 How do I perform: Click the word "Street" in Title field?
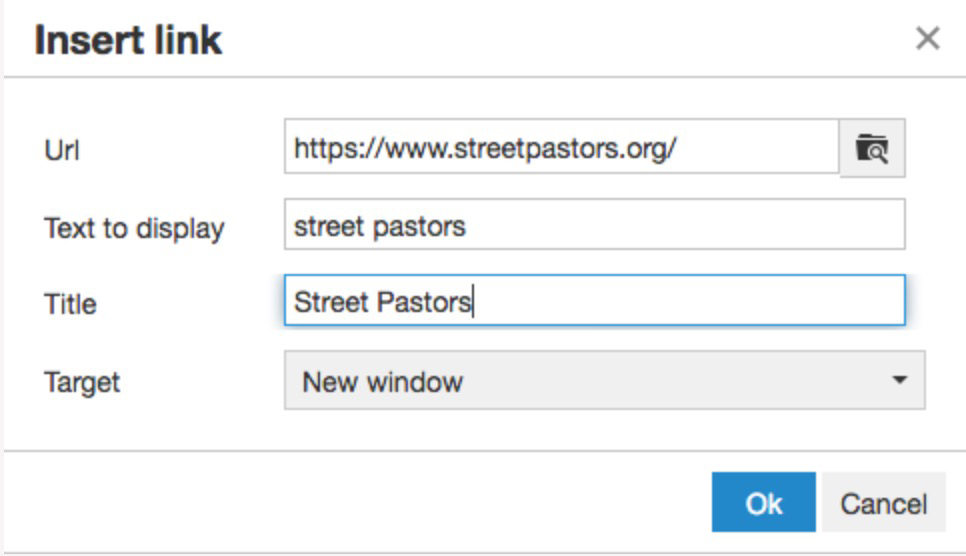click(x=331, y=302)
